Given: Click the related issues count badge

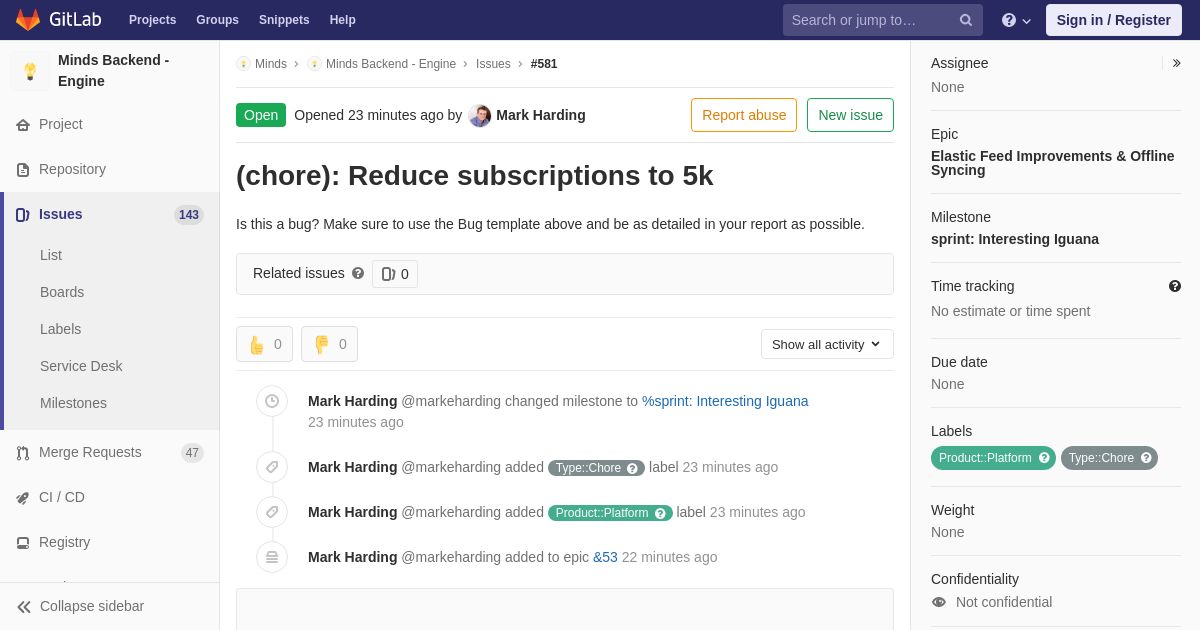Looking at the screenshot, I should pos(395,274).
